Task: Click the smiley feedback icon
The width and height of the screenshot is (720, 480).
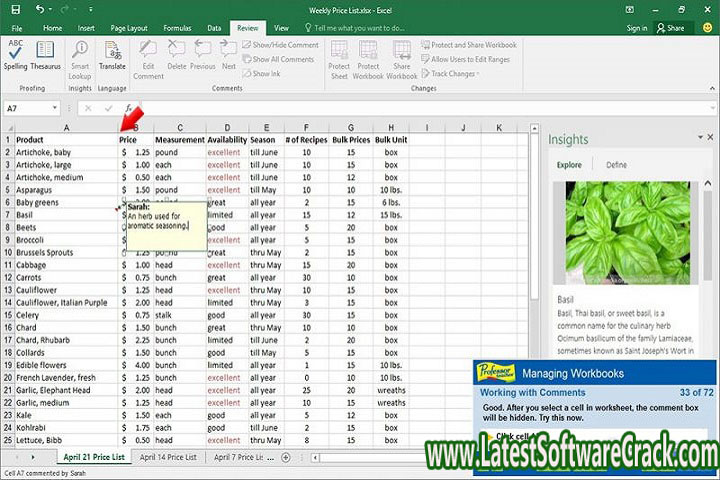Action: (708, 28)
